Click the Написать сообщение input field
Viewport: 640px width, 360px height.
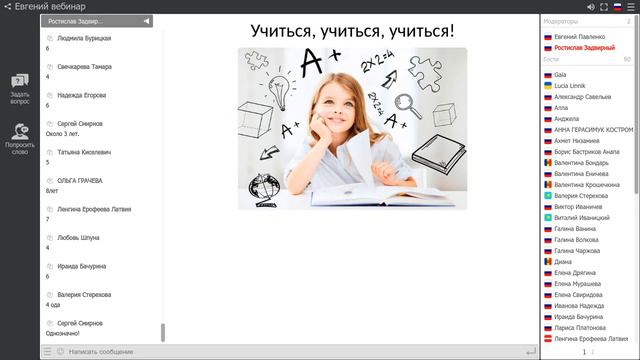pos(294,351)
